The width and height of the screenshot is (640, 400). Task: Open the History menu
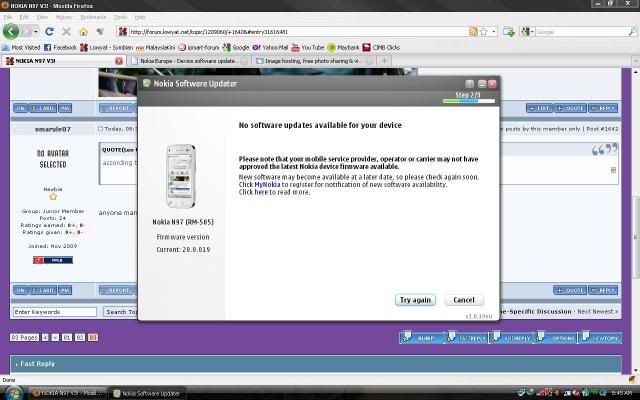pos(63,17)
